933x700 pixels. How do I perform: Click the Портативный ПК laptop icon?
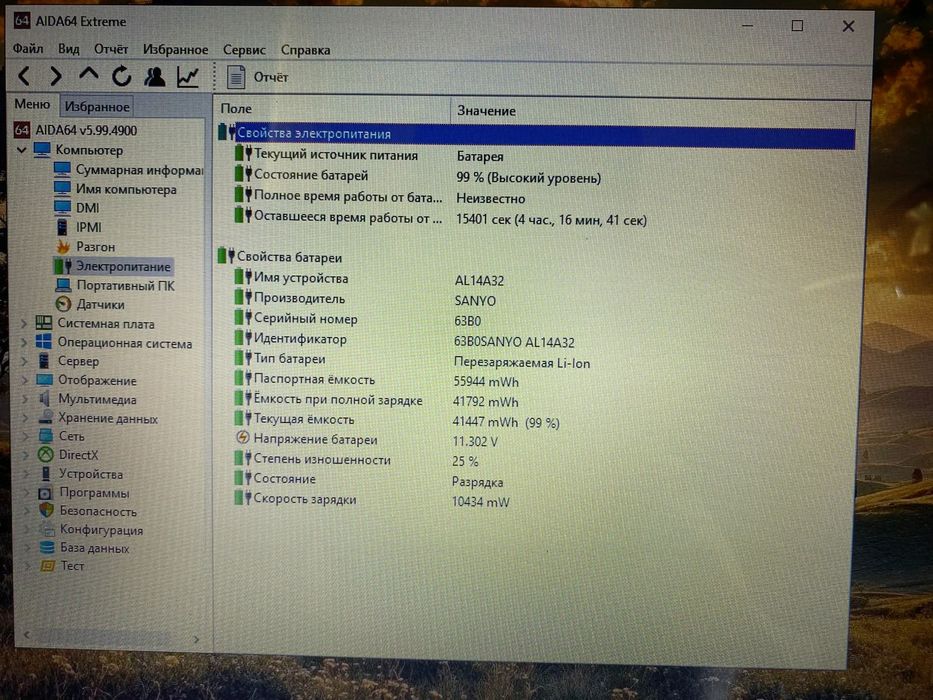(x=63, y=285)
